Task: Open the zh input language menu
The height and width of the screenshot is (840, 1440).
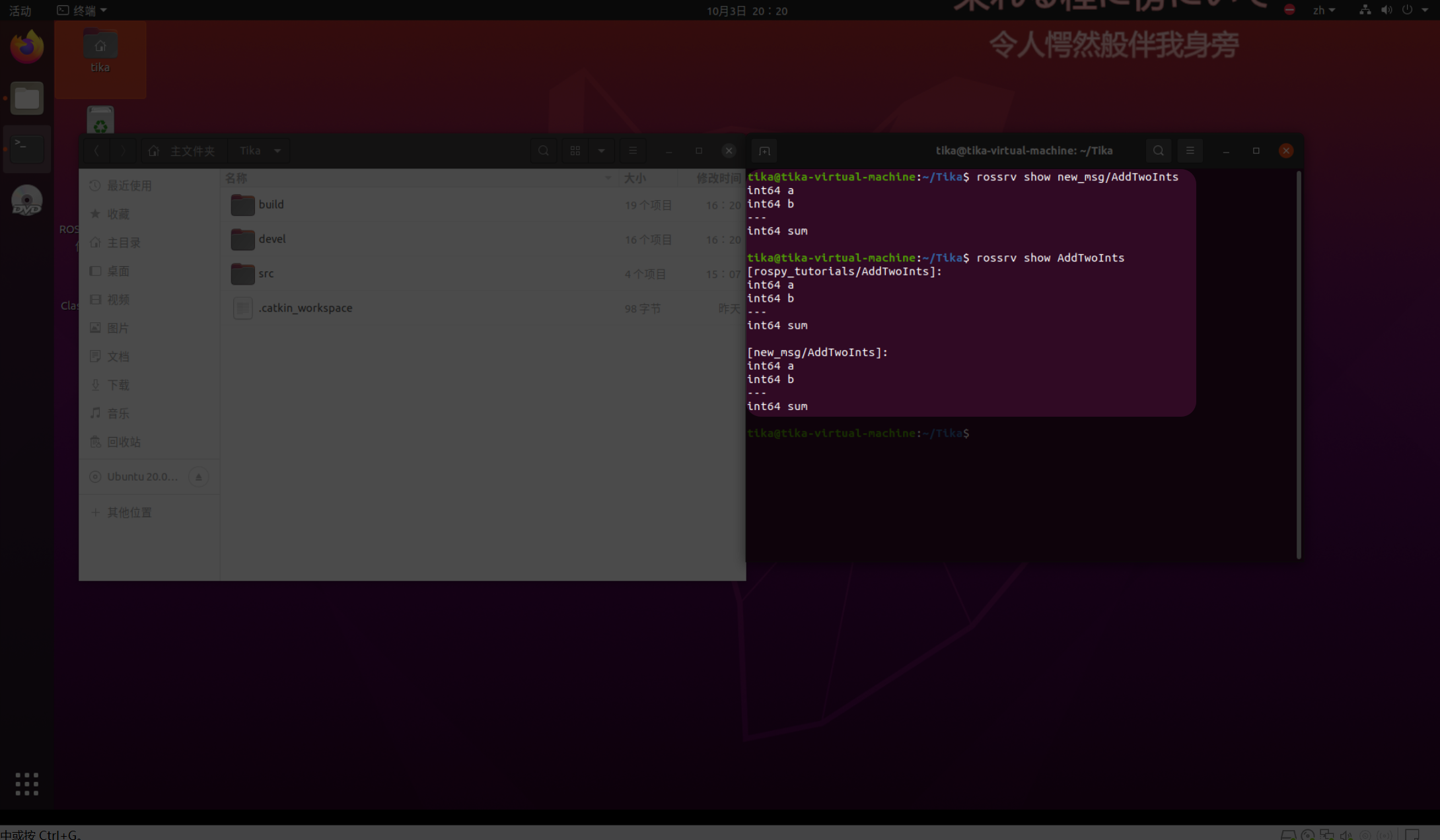Action: click(1323, 10)
